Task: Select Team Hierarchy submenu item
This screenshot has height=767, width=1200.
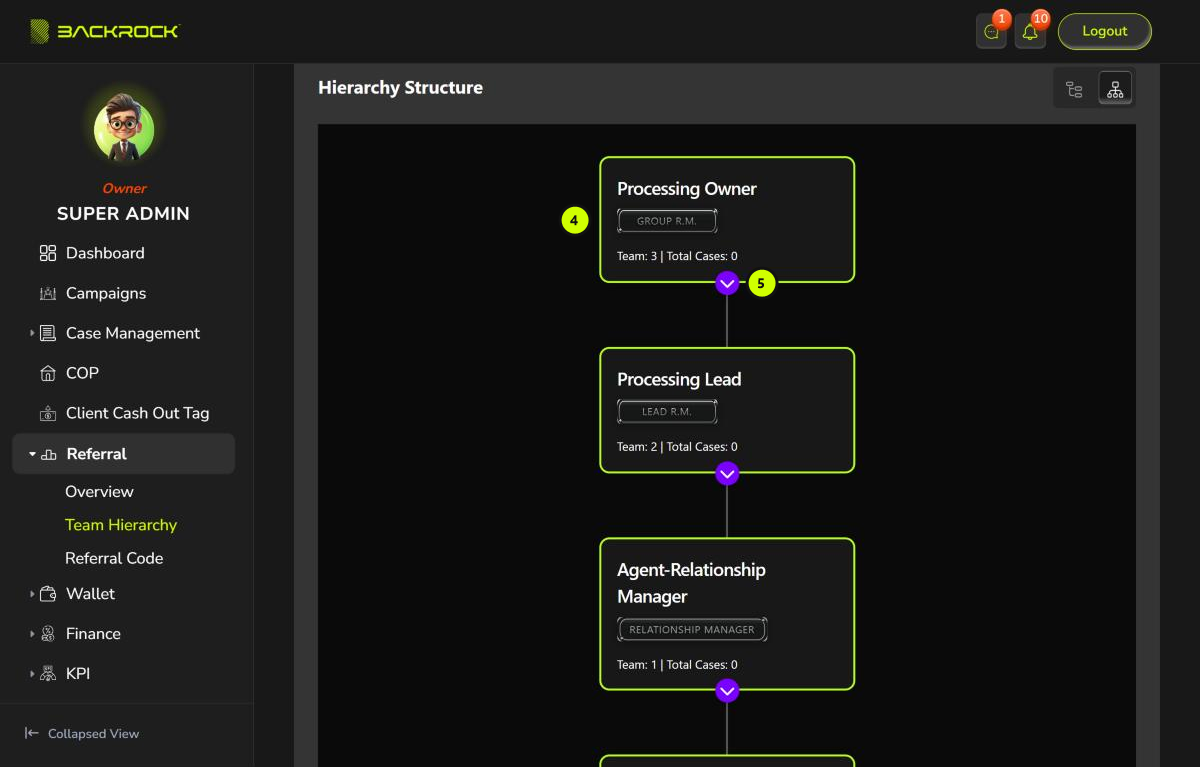Action: pyautogui.click(x=121, y=525)
